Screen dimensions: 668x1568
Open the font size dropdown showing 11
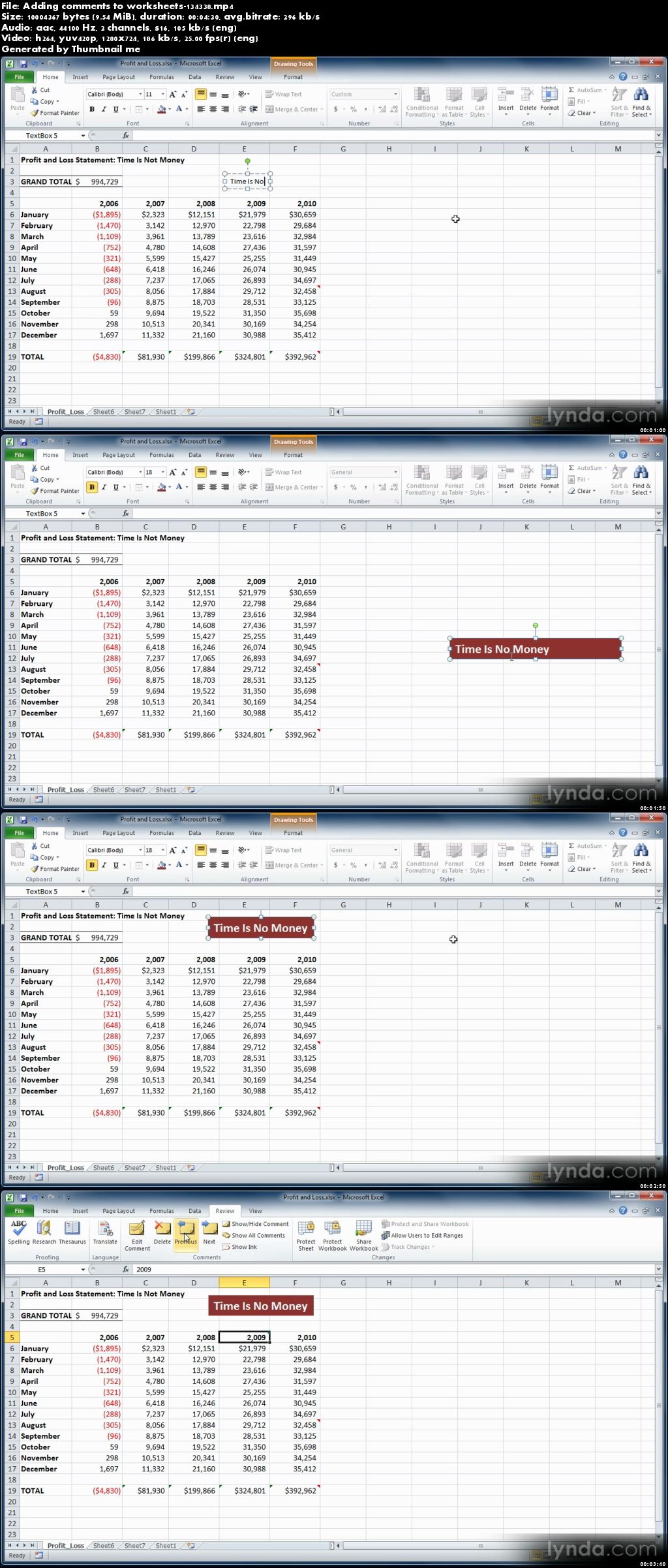162,95
